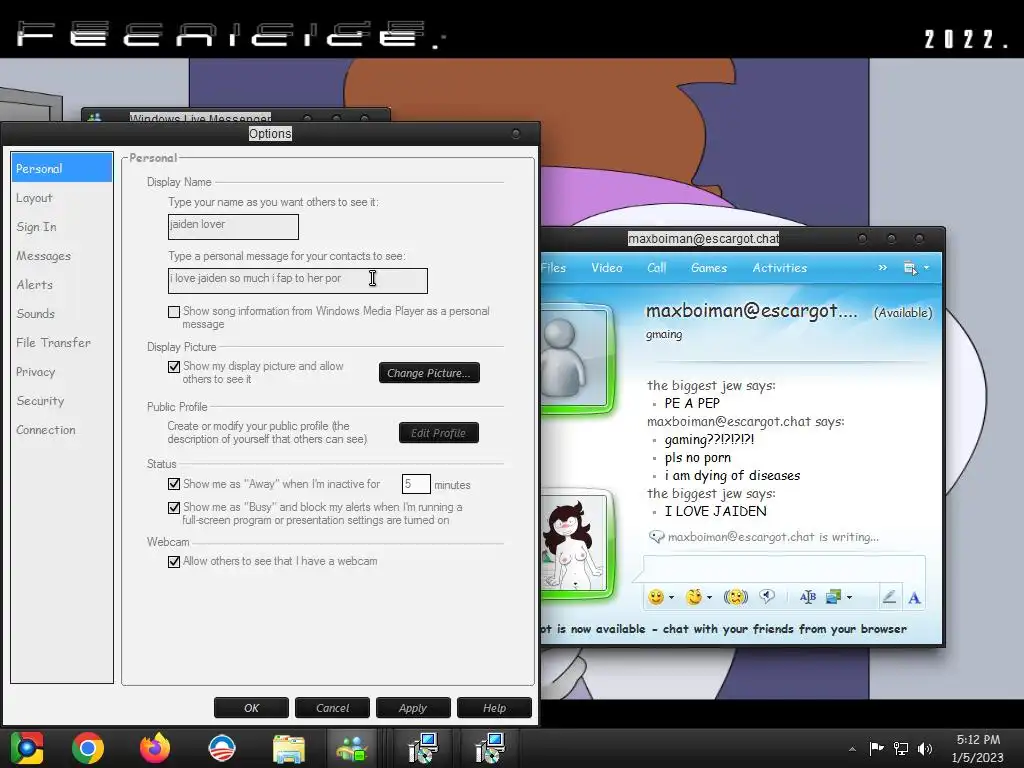Click the show menu icon in chat window
The width and height of the screenshot is (1024, 768).
[910, 268]
